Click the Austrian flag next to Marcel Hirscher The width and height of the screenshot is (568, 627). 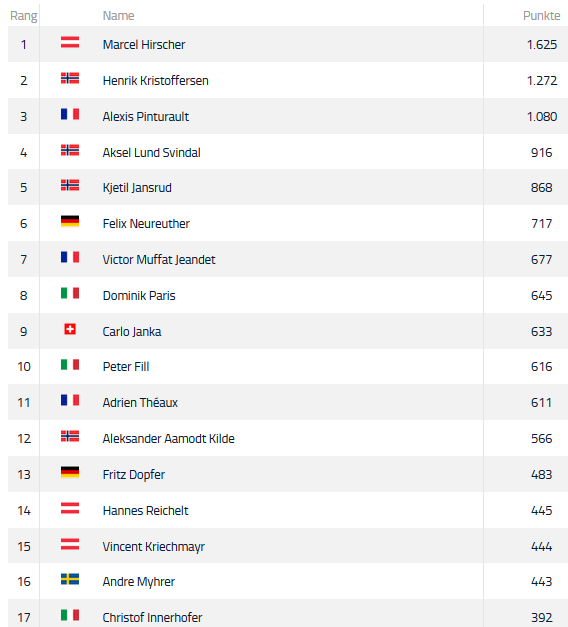pos(70,42)
